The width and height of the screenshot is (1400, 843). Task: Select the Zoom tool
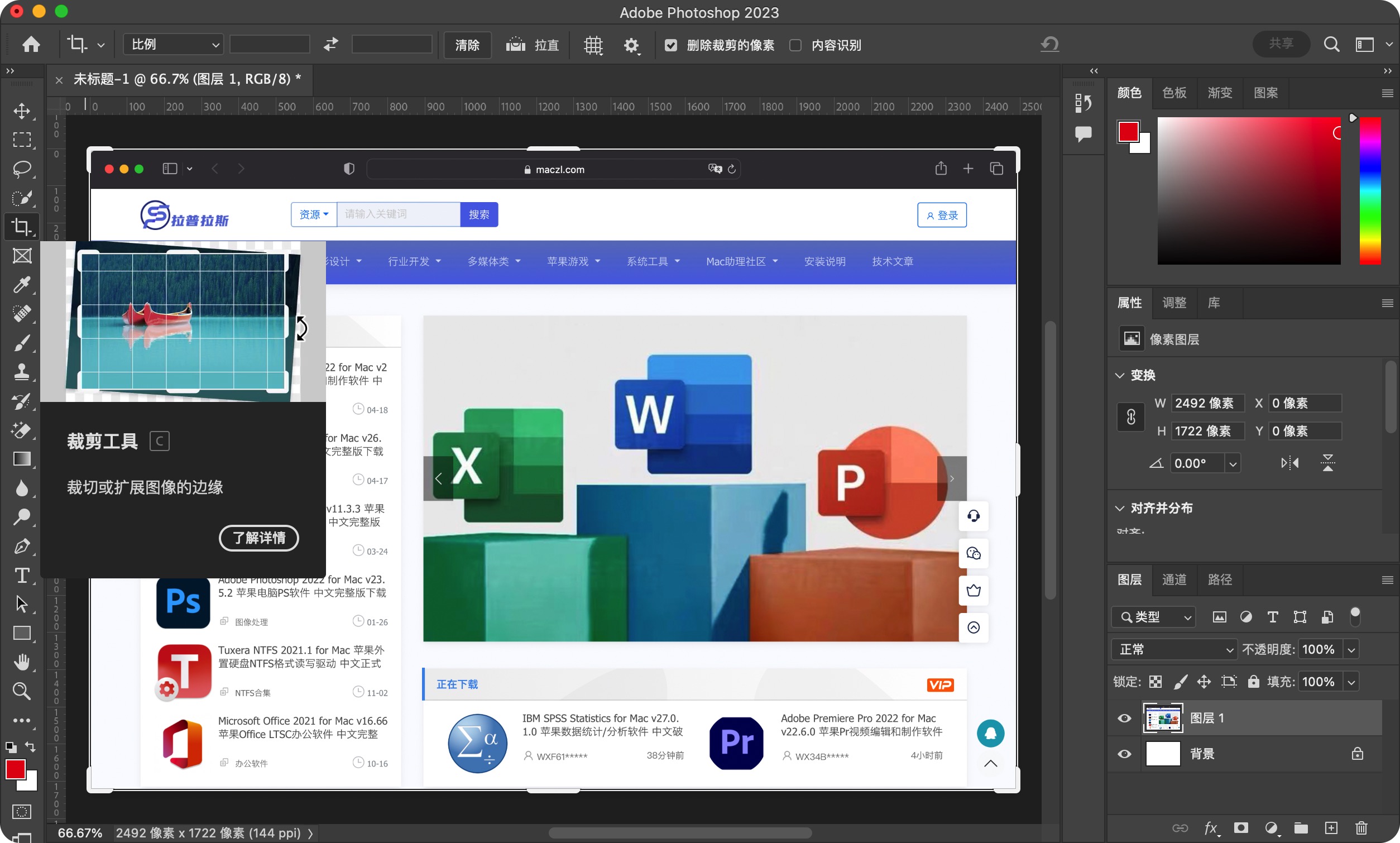pyautogui.click(x=22, y=691)
